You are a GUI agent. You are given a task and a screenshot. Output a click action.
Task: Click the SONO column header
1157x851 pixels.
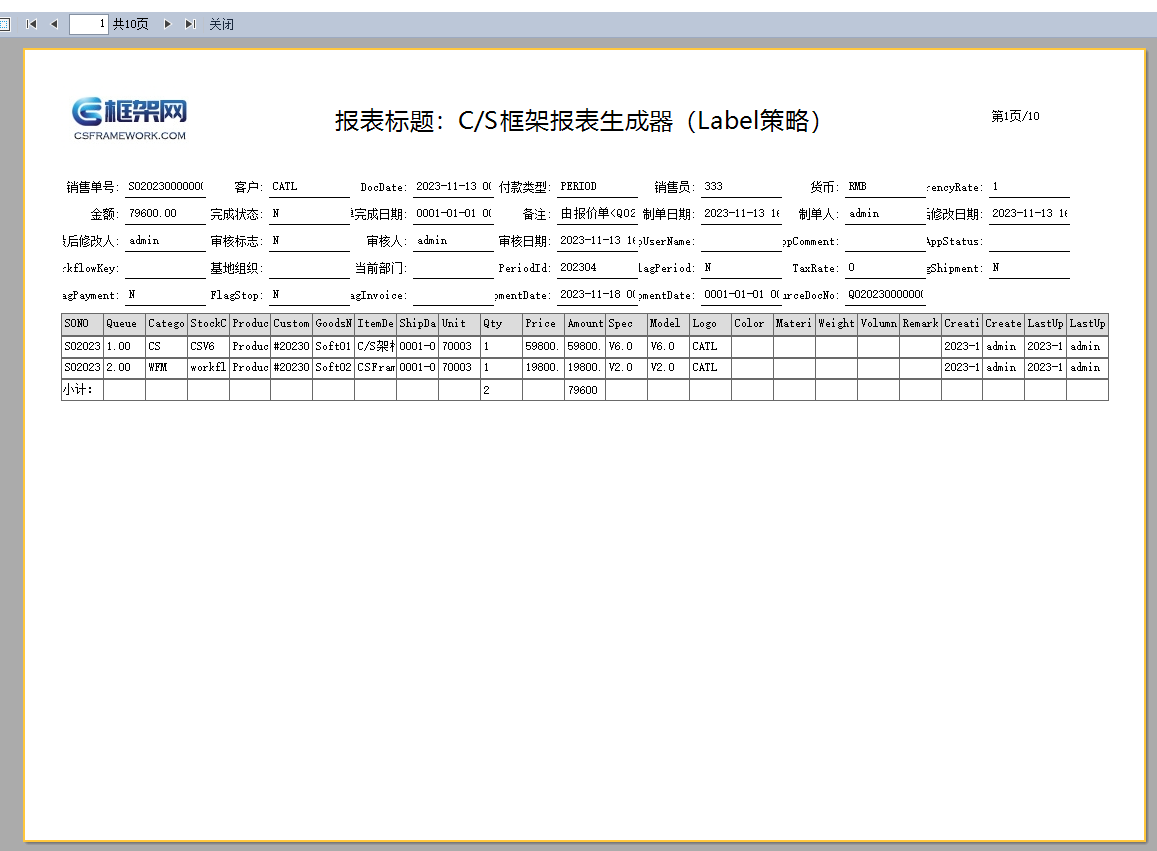click(83, 323)
